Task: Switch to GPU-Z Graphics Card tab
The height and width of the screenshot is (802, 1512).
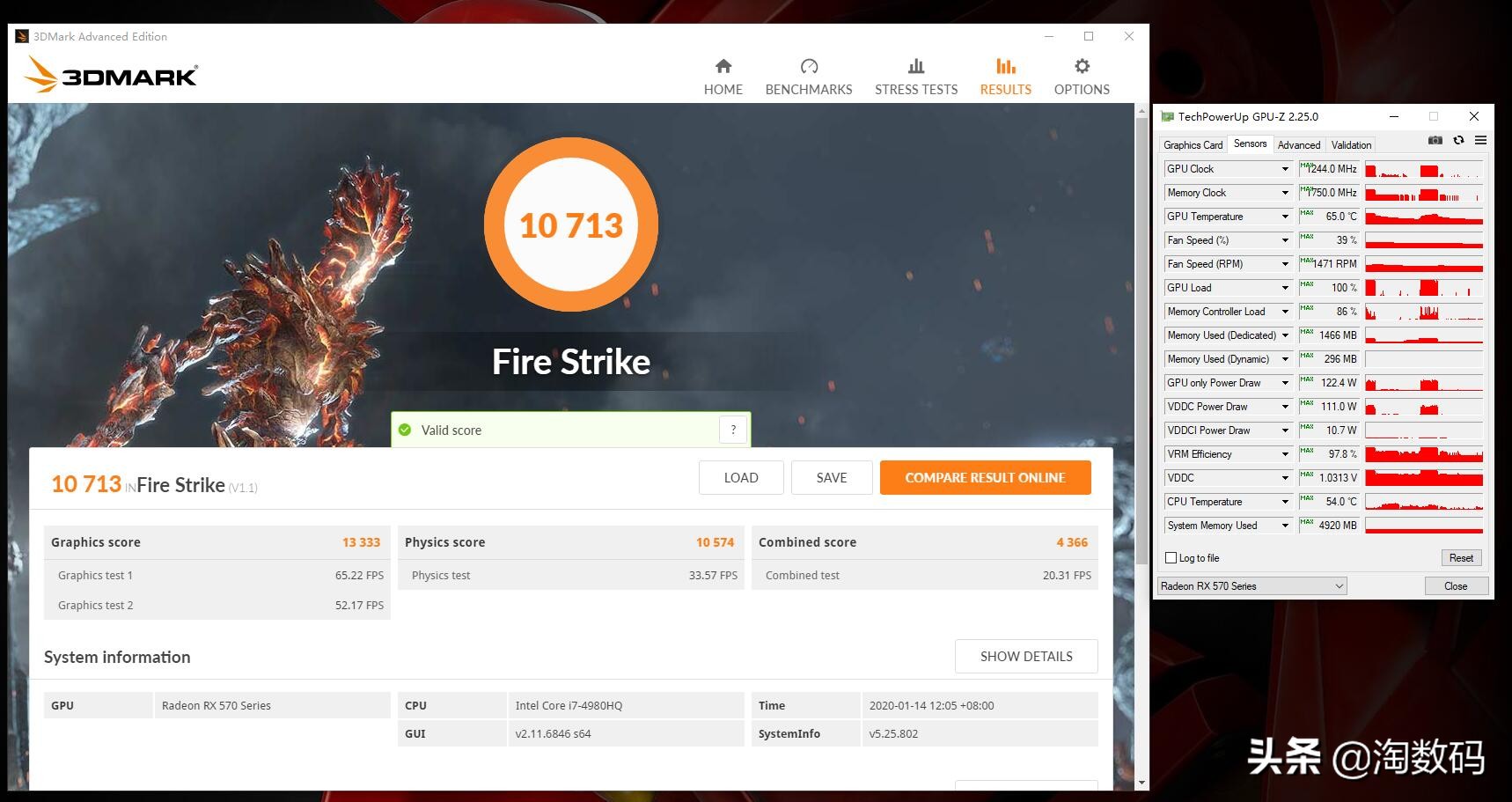Action: 1193,145
